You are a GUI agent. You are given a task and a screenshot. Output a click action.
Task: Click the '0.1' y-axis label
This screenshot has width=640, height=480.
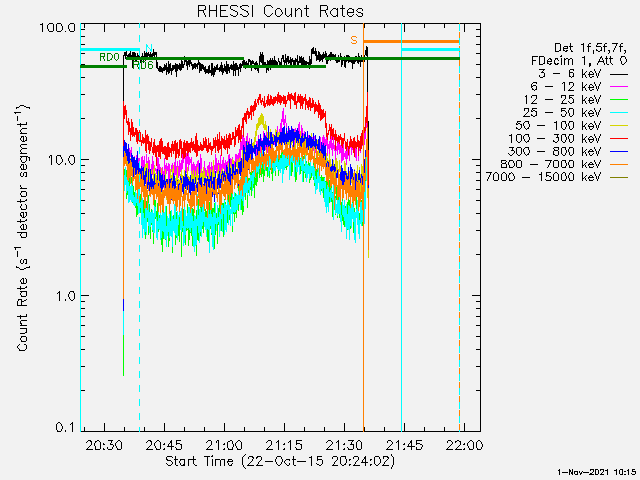click(x=65, y=427)
